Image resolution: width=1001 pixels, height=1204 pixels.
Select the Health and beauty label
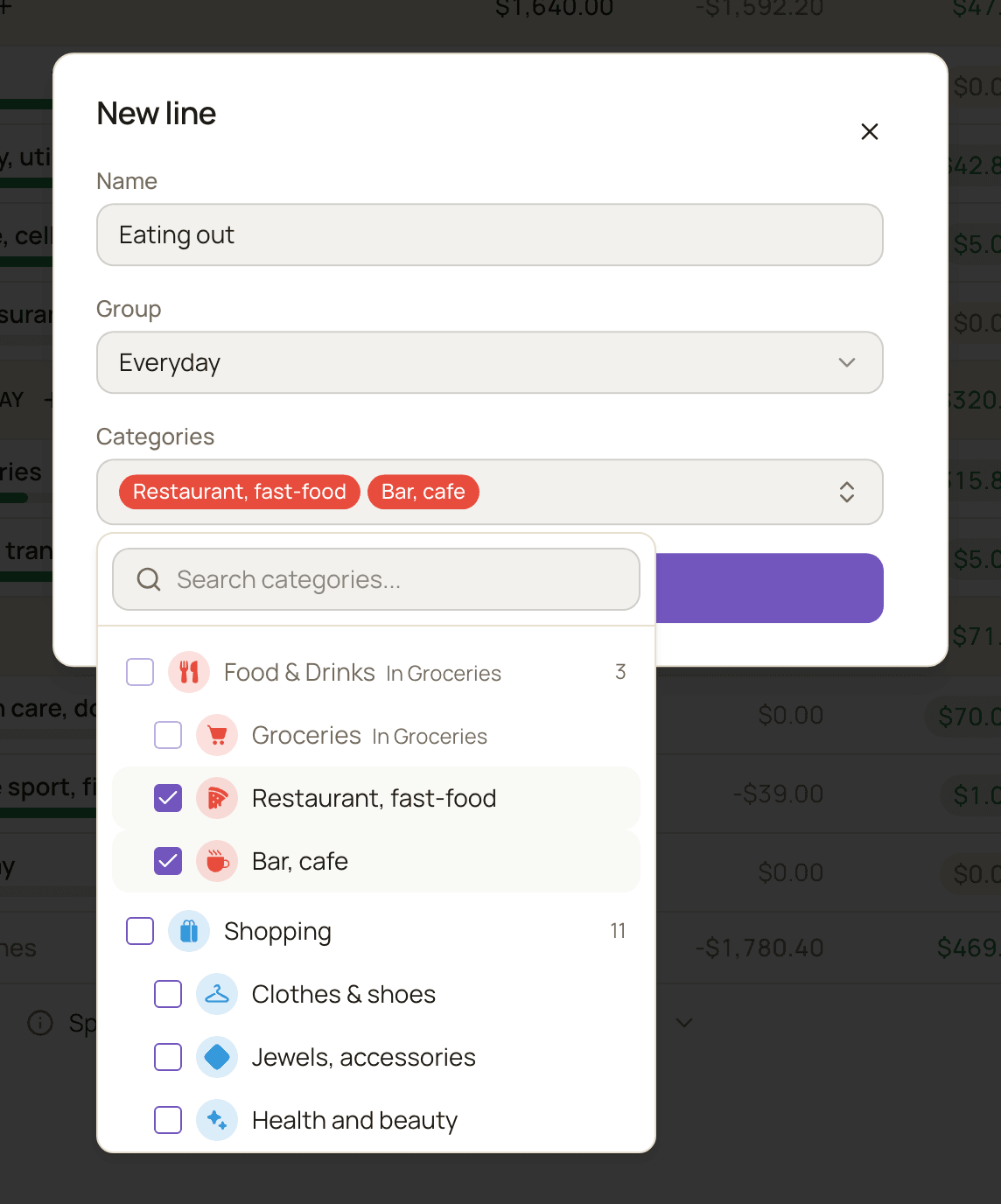[354, 1120]
